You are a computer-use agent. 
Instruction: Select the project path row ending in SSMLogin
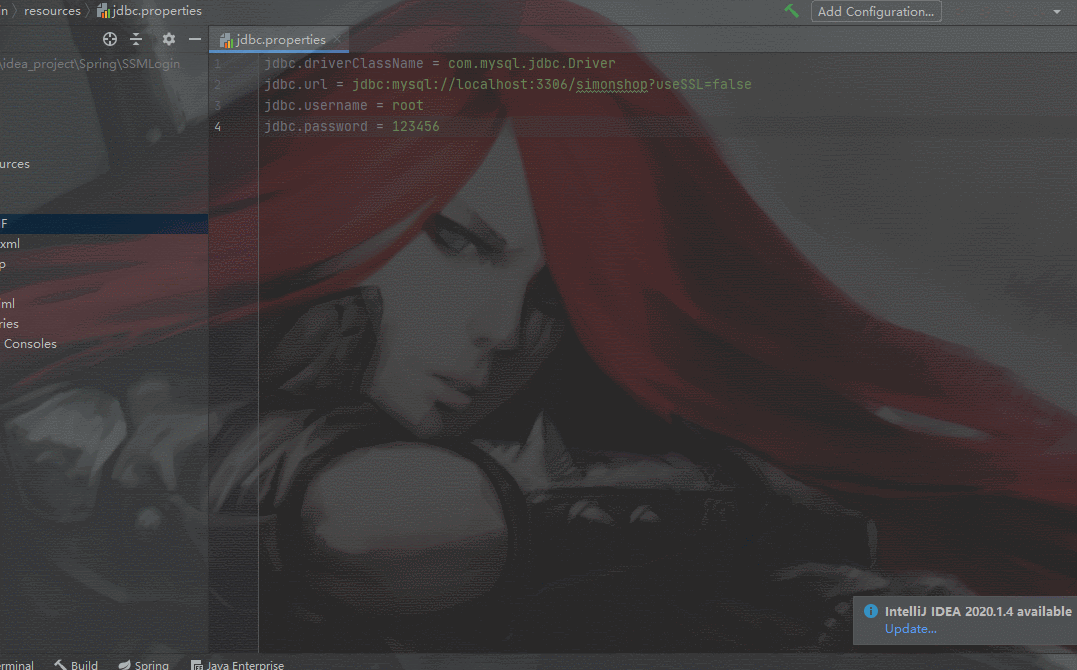click(x=90, y=63)
